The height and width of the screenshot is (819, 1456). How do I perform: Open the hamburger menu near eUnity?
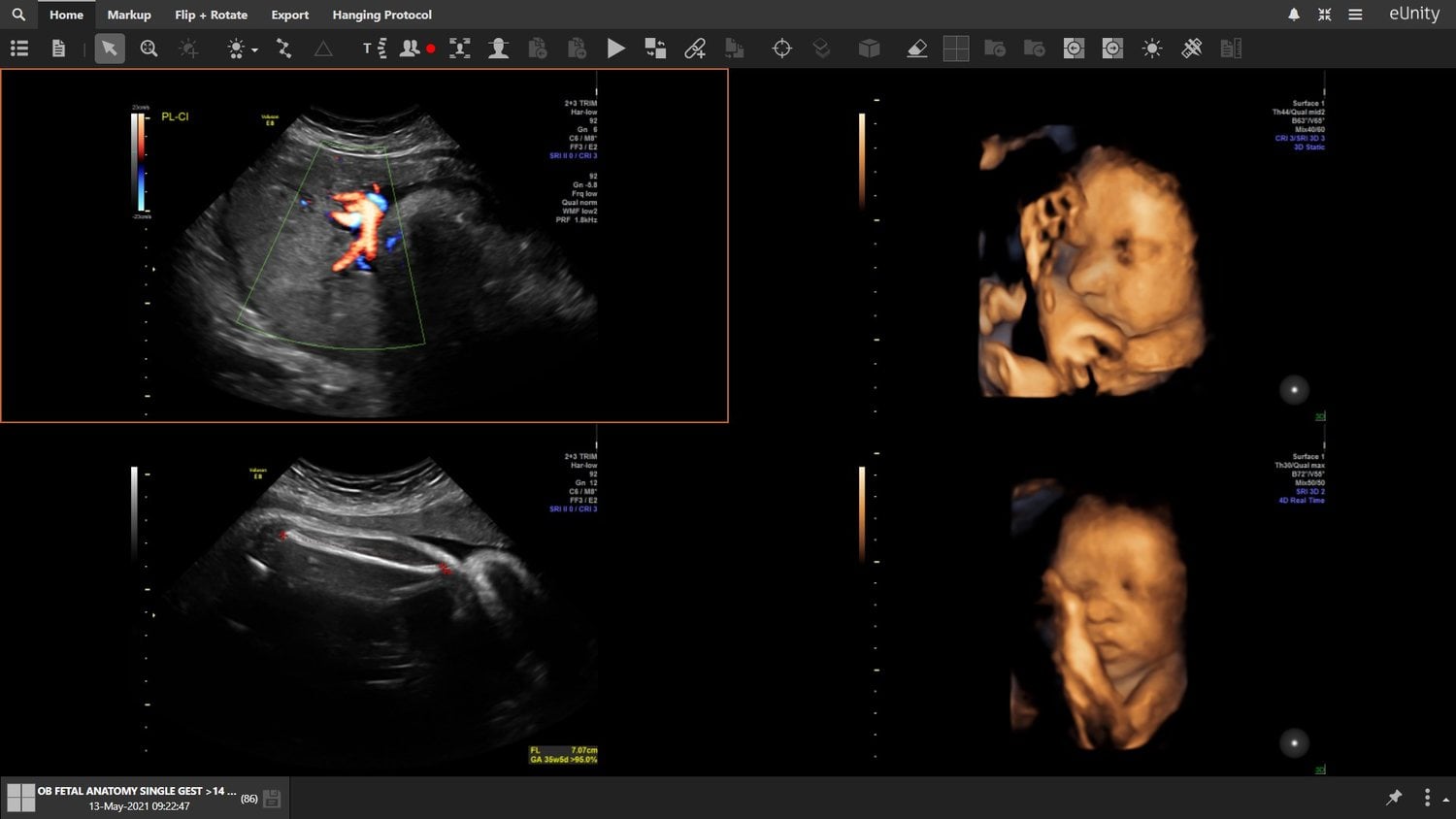click(1355, 15)
